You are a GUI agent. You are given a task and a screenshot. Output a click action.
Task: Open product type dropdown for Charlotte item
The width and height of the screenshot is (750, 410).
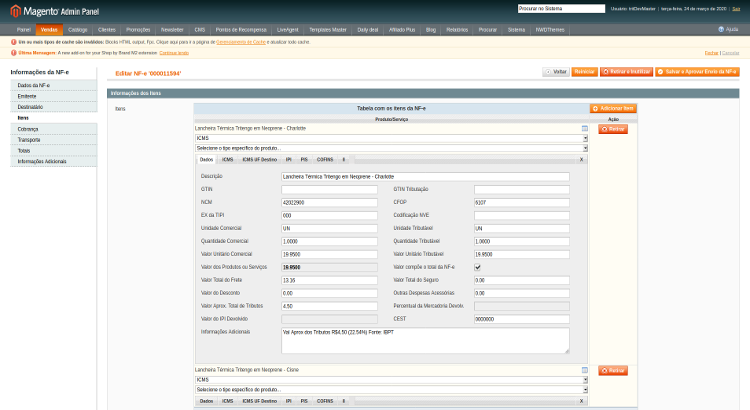coord(391,148)
